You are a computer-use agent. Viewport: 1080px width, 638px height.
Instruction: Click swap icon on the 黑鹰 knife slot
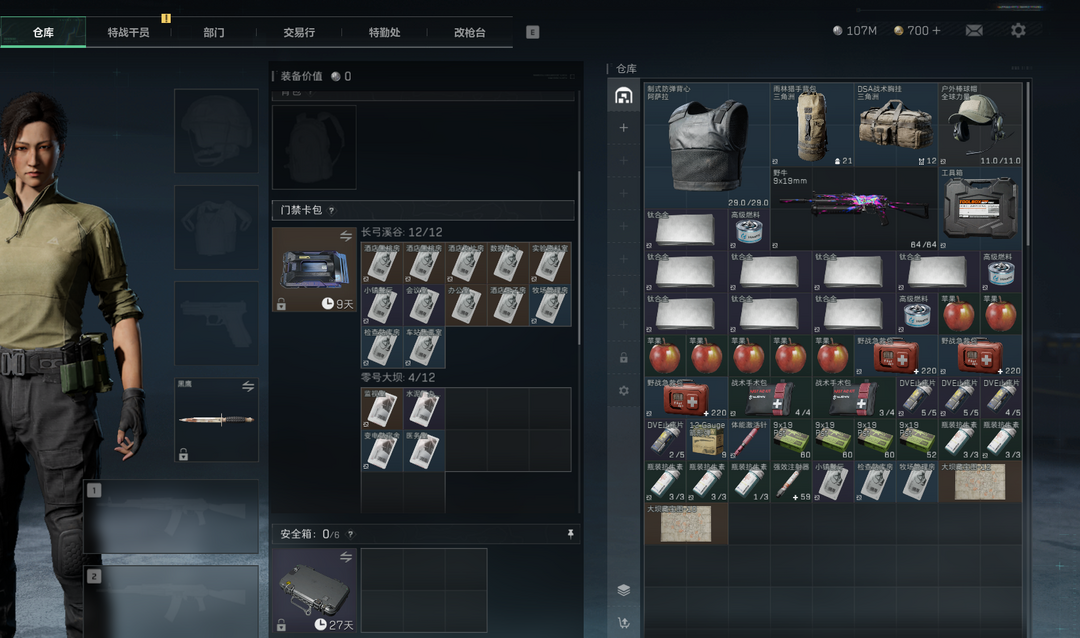tap(248, 387)
